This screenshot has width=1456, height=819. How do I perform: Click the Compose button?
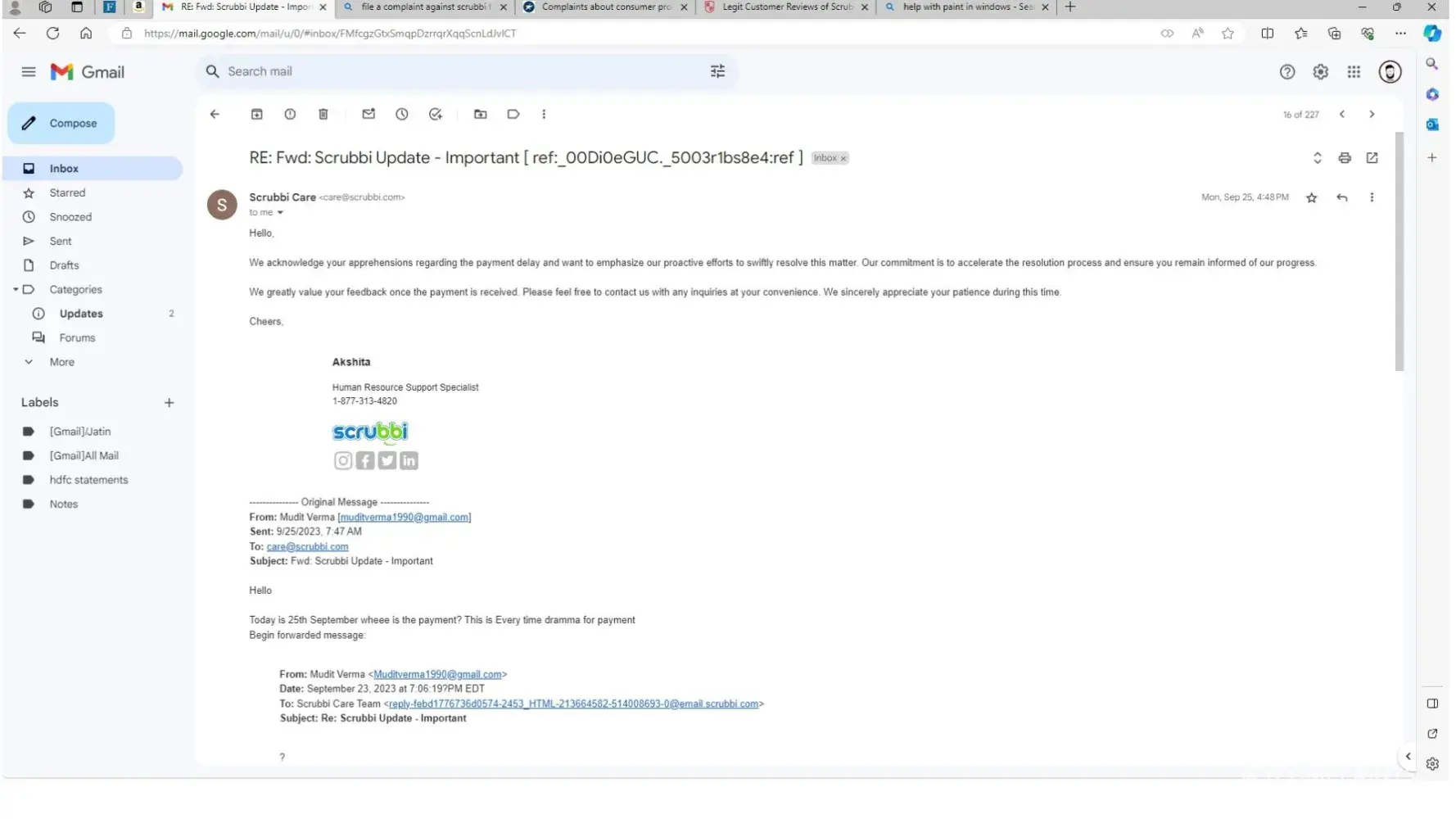(x=61, y=124)
